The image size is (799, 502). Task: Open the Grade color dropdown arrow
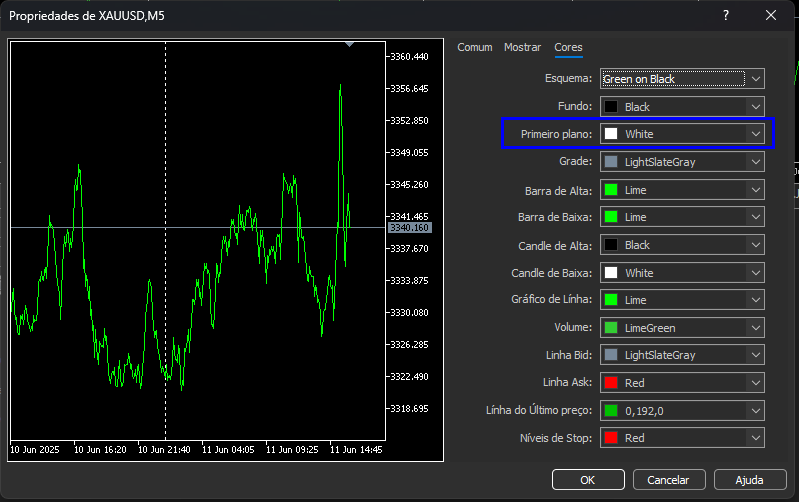[756, 162]
